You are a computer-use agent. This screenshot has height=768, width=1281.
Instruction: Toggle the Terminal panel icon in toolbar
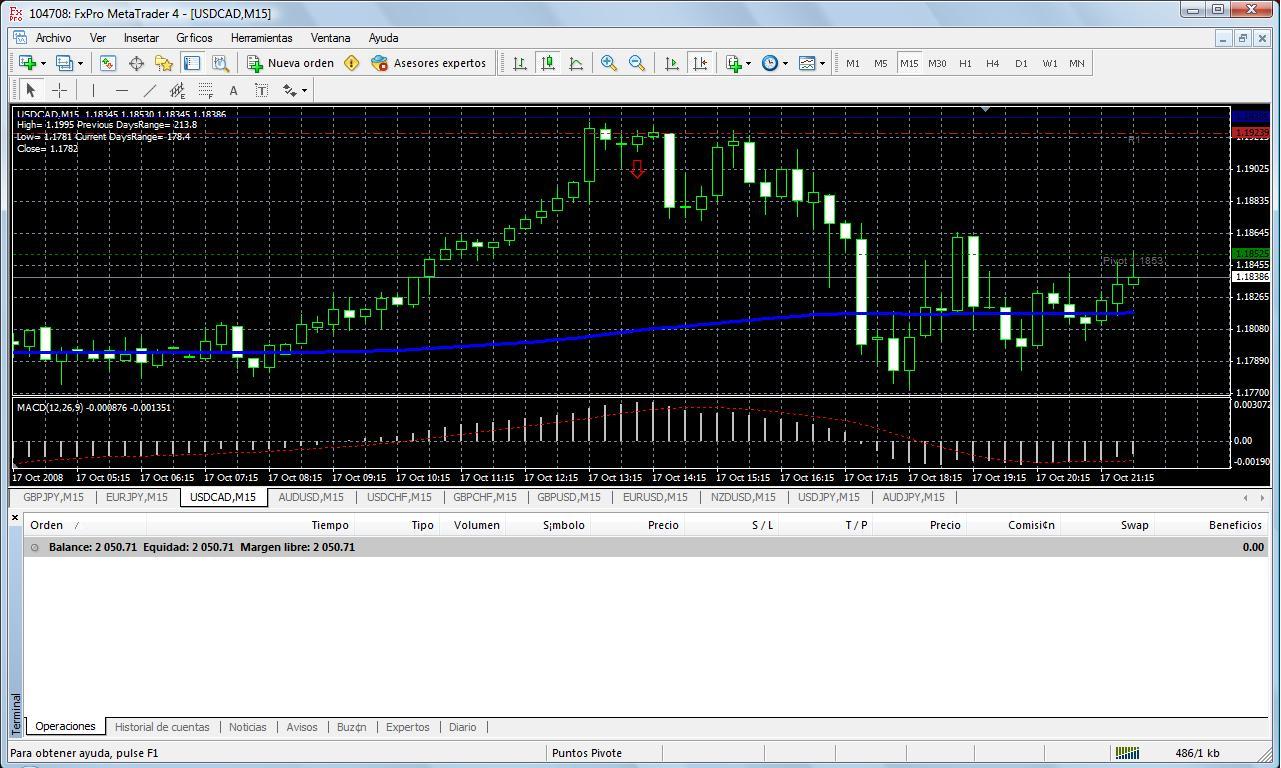[x=192, y=63]
